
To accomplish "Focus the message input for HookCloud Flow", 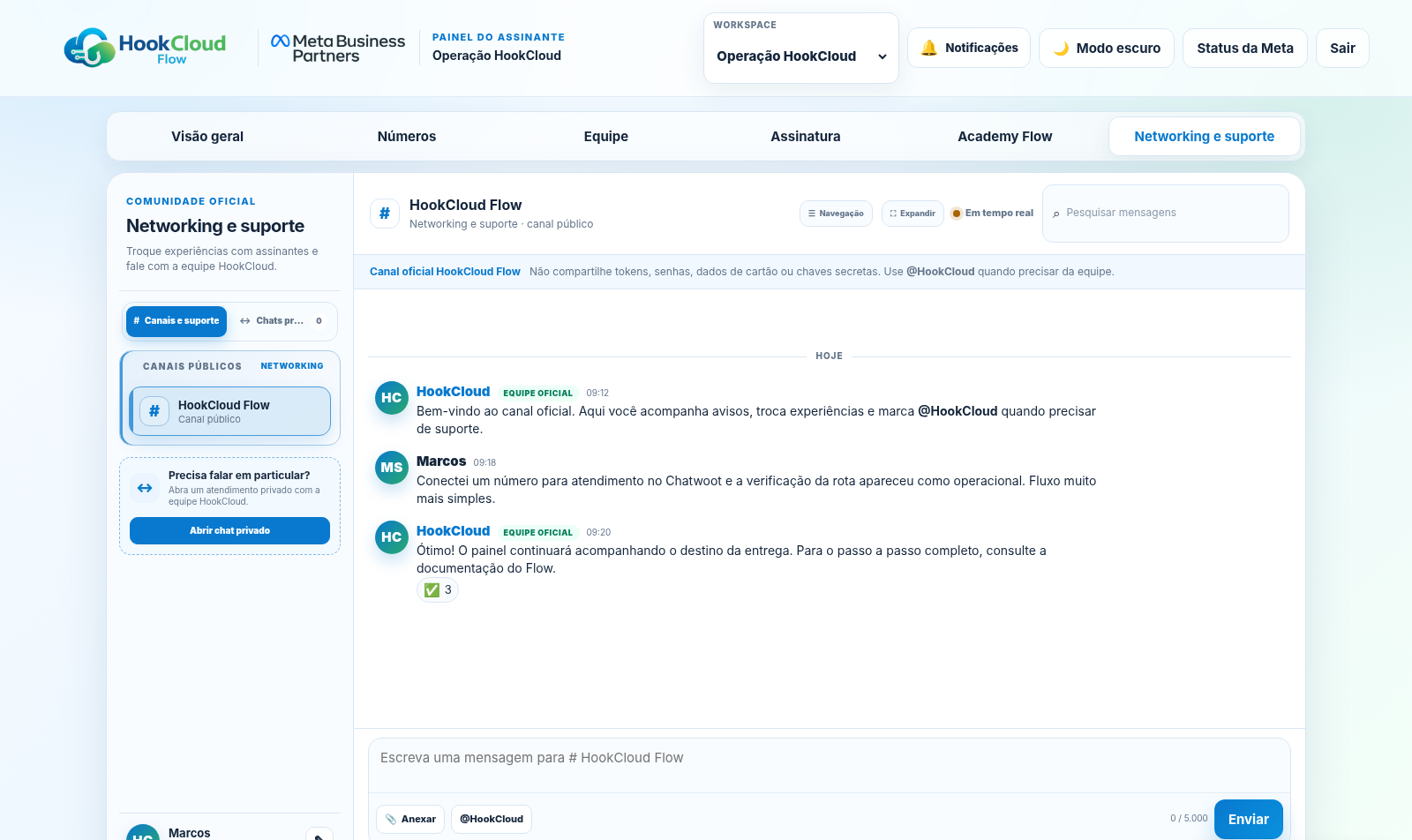I will point(830,765).
